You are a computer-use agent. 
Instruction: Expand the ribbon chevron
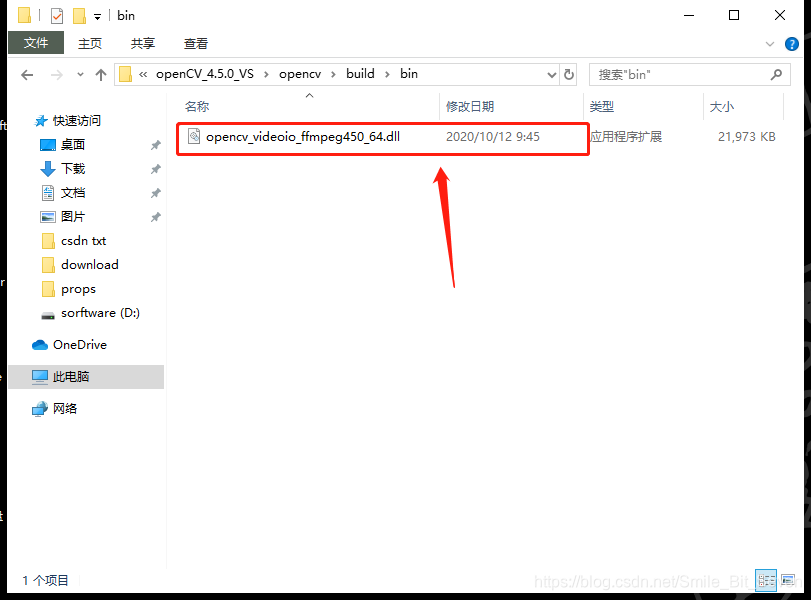coord(770,44)
